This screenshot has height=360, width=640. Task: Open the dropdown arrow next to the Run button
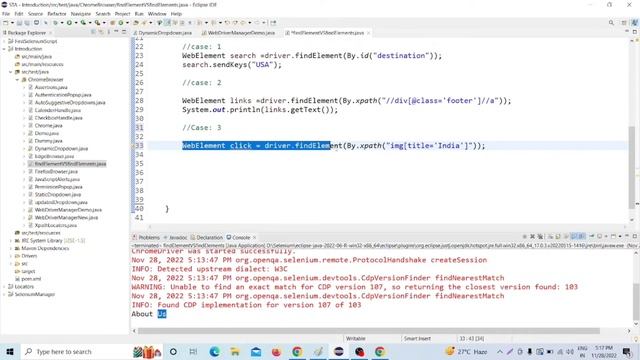76,23
